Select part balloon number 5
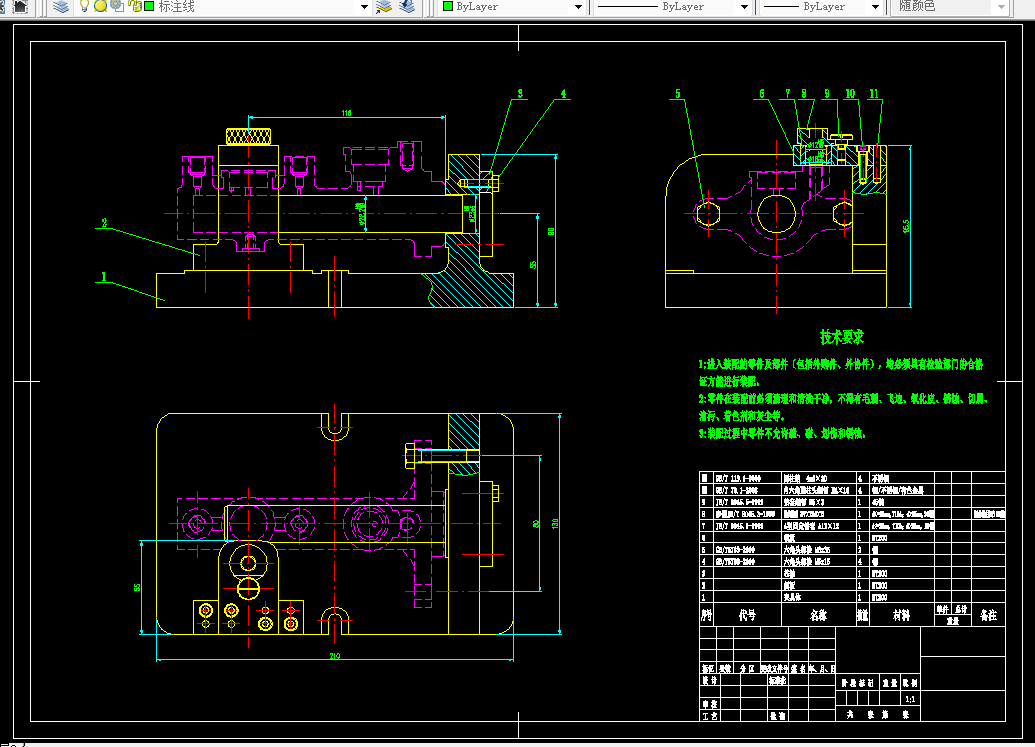 pos(678,94)
